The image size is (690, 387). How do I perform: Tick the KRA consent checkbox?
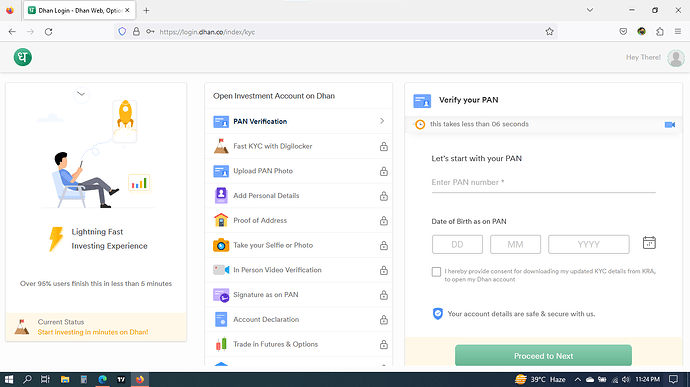436,272
